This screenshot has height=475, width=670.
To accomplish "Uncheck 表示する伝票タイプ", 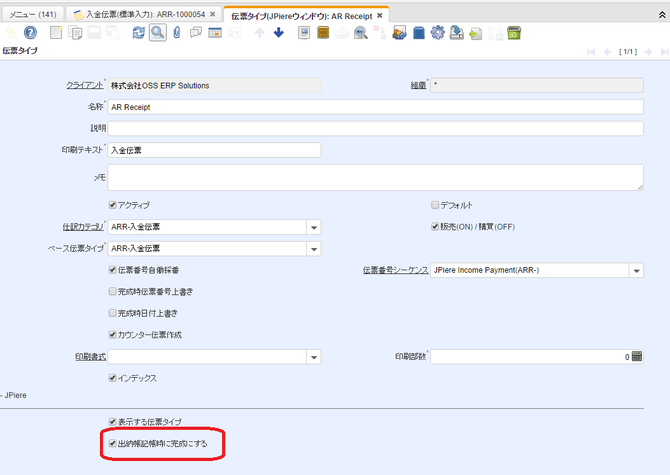I will coord(112,422).
